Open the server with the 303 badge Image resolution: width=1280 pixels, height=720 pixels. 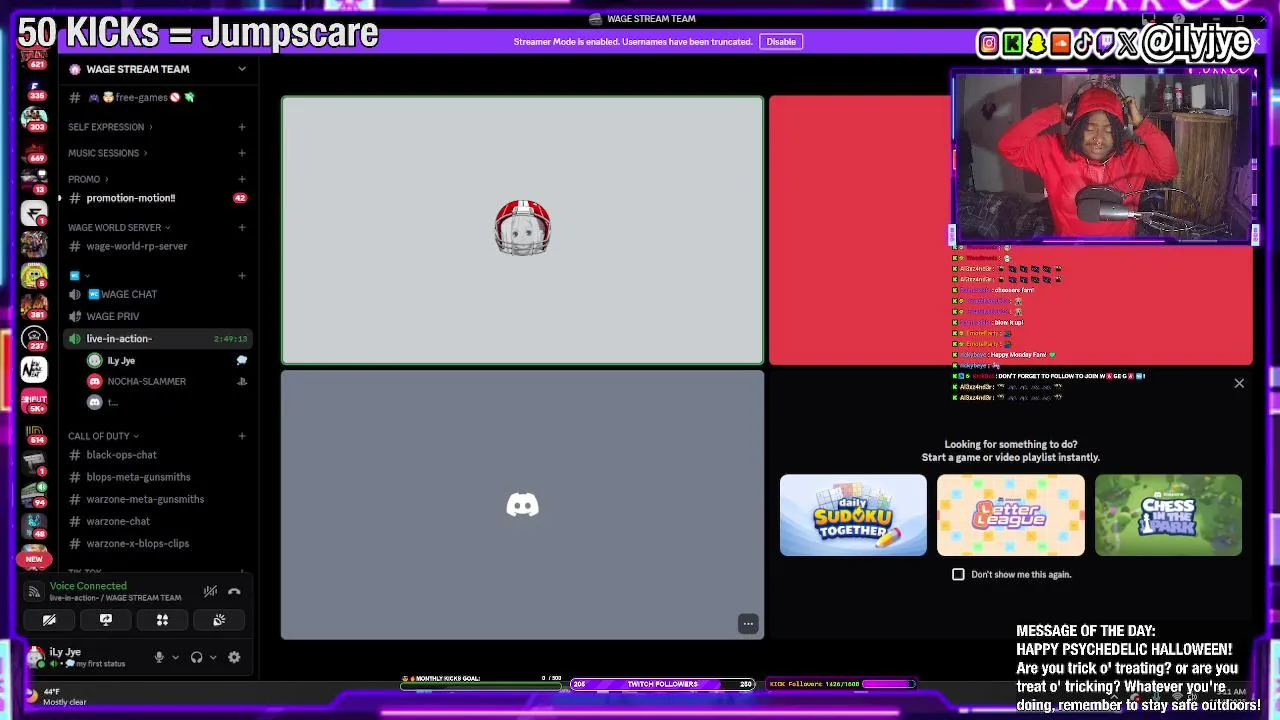click(34, 119)
